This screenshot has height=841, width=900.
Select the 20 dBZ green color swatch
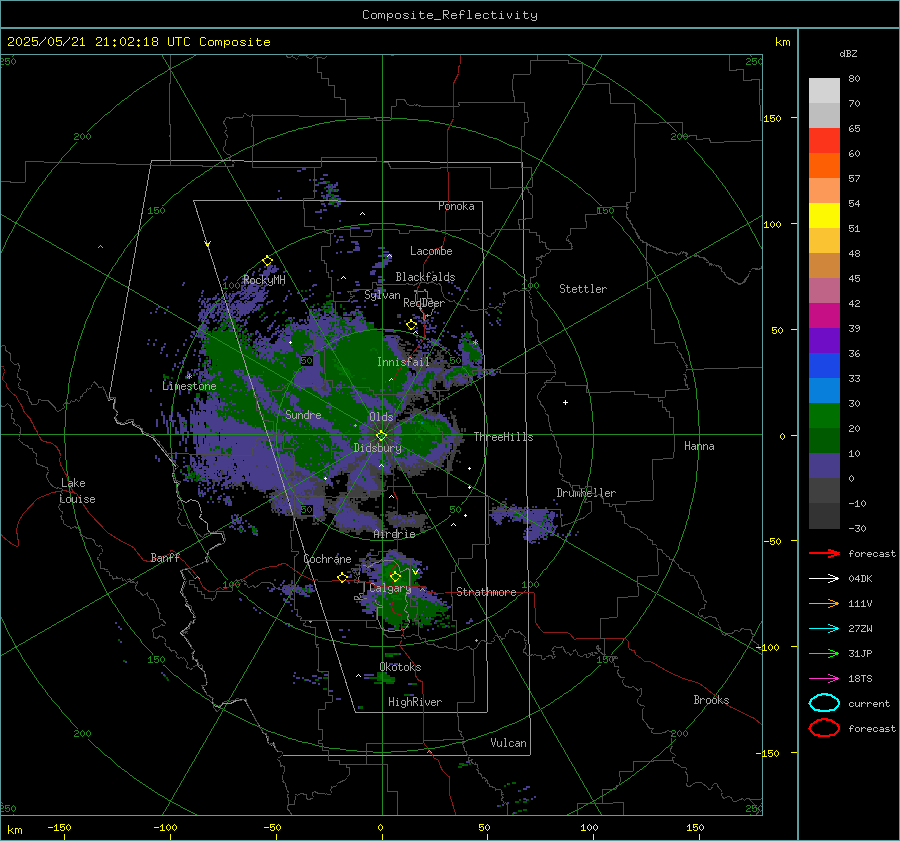coord(824,416)
